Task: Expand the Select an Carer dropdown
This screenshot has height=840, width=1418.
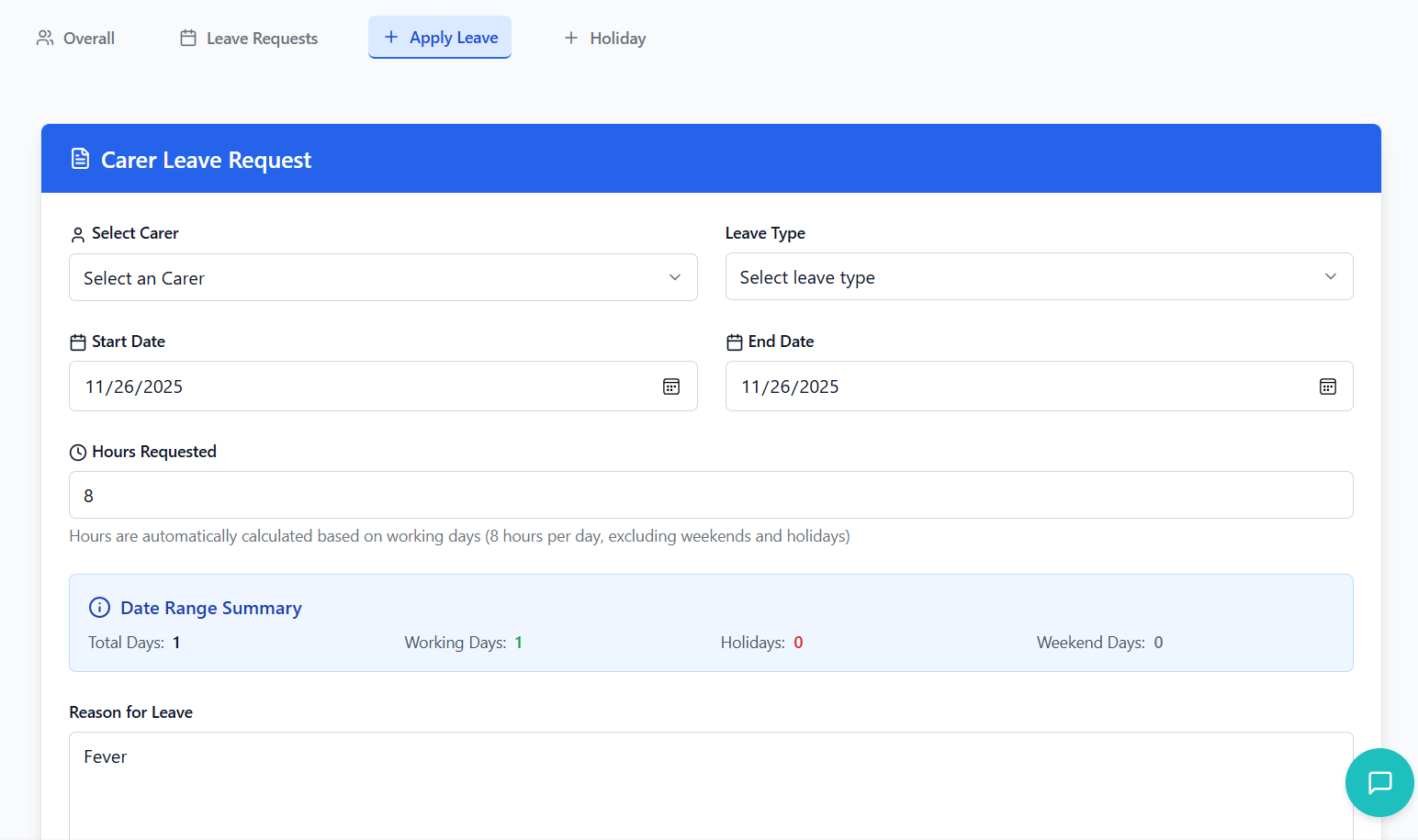Action: pyautogui.click(x=383, y=277)
